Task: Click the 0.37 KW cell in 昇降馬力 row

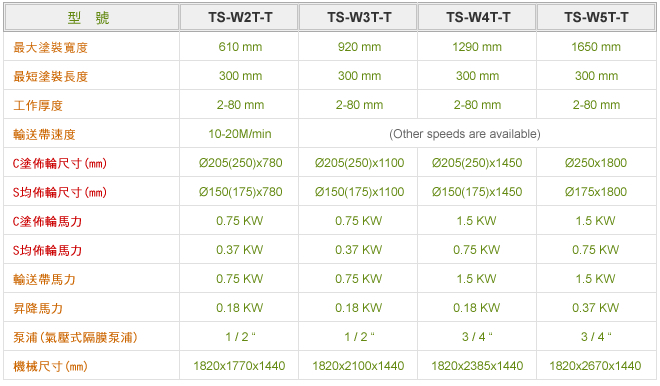Action: 596,308
